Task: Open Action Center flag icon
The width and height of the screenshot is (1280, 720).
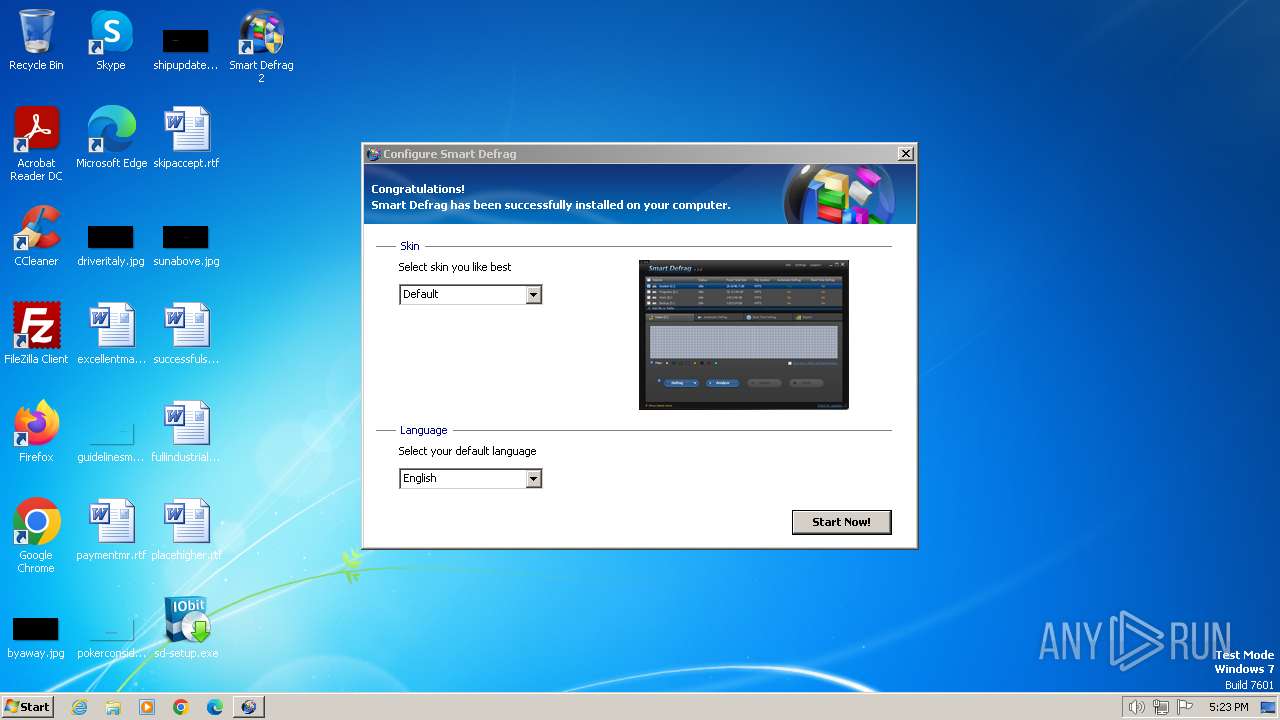Action: tap(1186, 707)
